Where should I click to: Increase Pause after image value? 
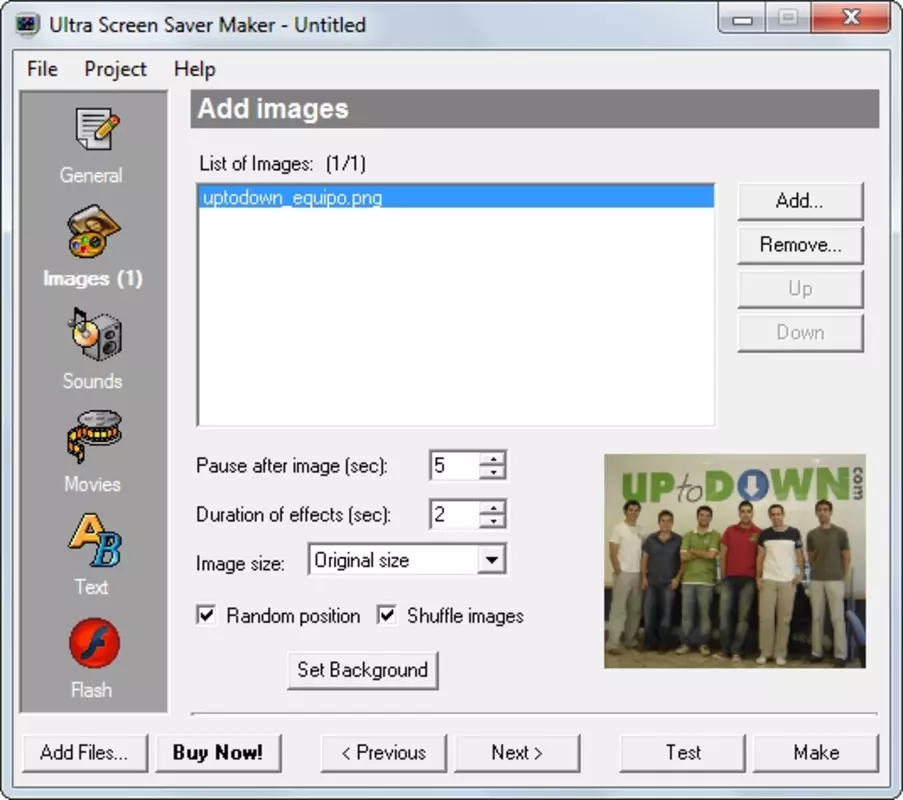(493, 458)
